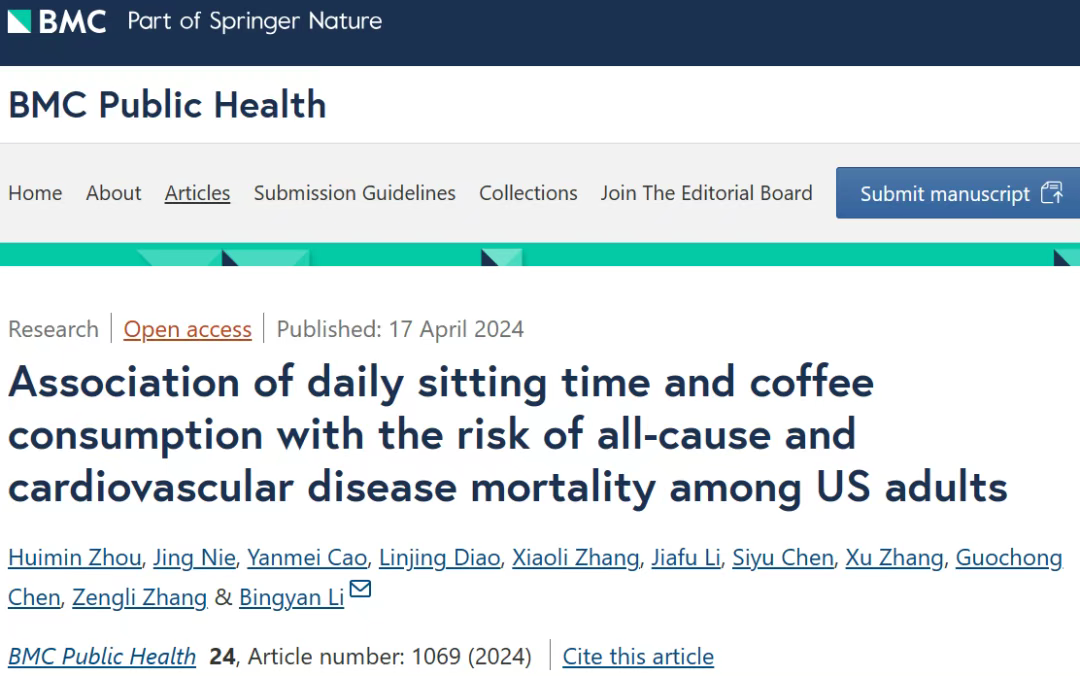Screen dimensions: 1080x676
Task: Follow the Open access link
Action: tap(187, 329)
